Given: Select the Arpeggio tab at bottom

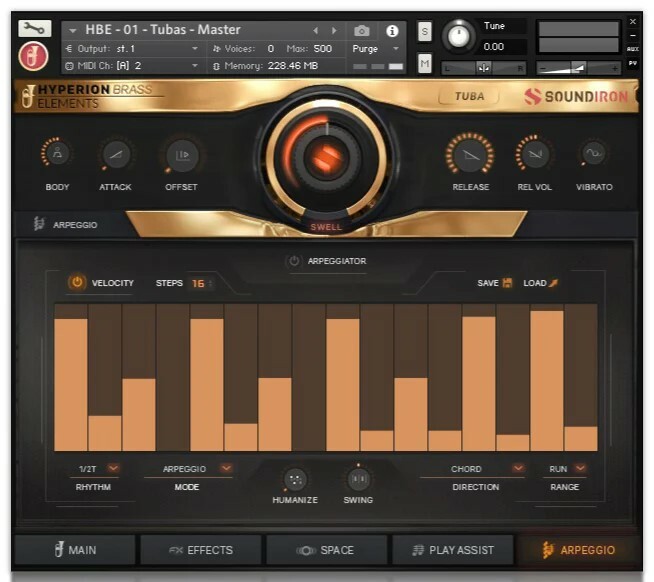Looking at the screenshot, I should [x=579, y=550].
